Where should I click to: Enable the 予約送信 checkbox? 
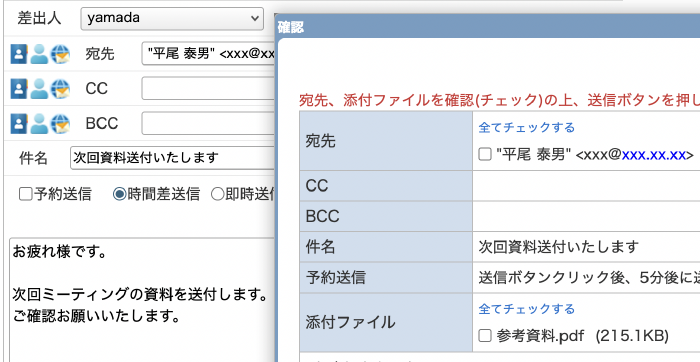pyautogui.click(x=25, y=195)
